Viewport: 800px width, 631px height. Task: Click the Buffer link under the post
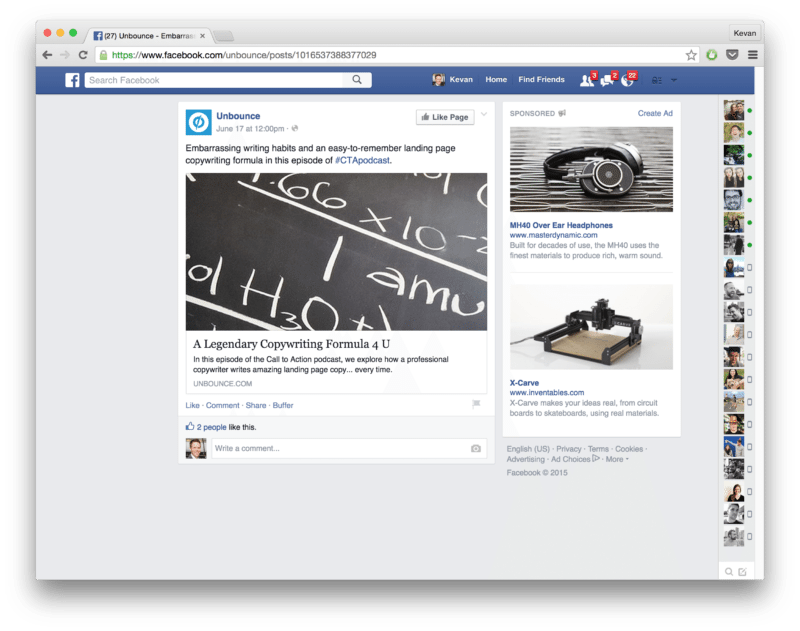pos(283,405)
